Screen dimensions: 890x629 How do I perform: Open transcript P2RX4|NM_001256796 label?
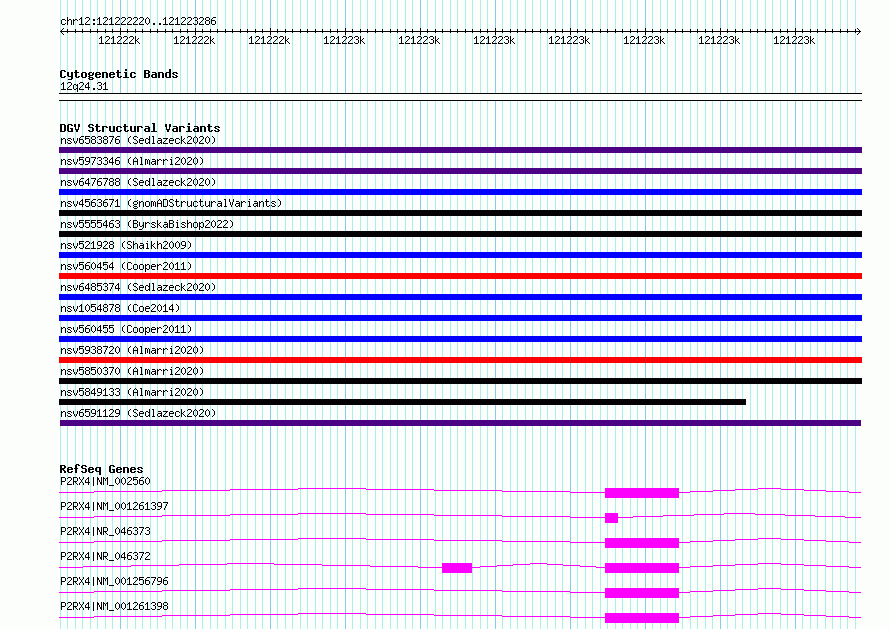click(114, 581)
